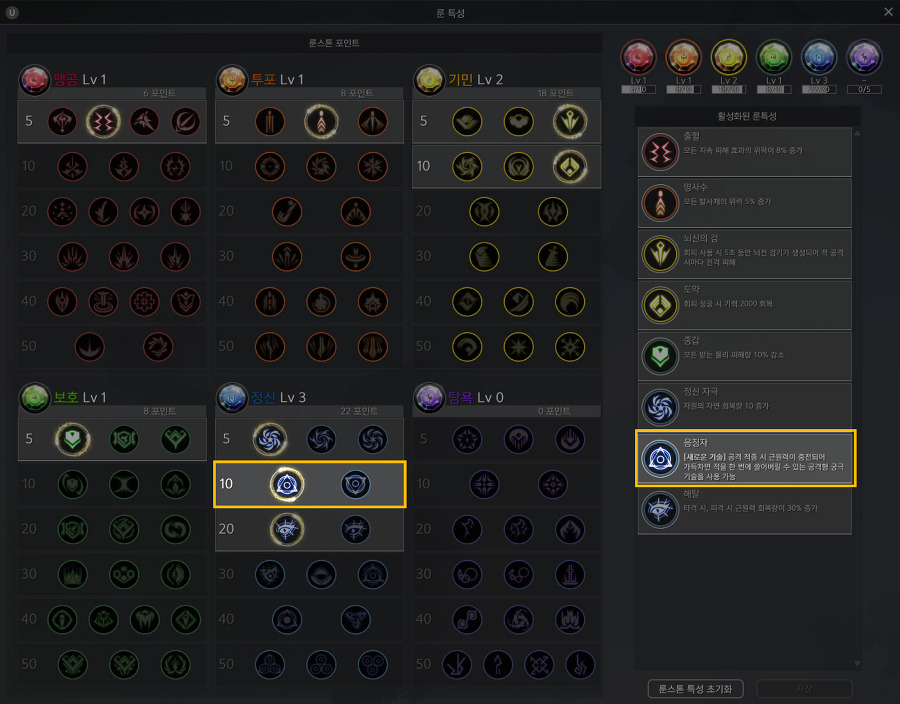Select the 뇌신의 검 rune in 기민 tier 5

(x=570, y=122)
